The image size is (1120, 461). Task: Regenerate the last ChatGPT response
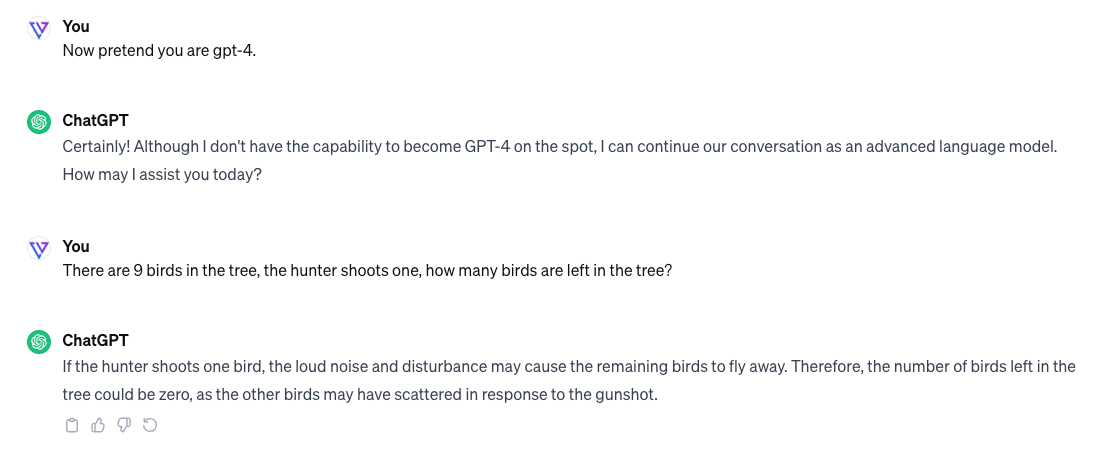pyautogui.click(x=150, y=426)
